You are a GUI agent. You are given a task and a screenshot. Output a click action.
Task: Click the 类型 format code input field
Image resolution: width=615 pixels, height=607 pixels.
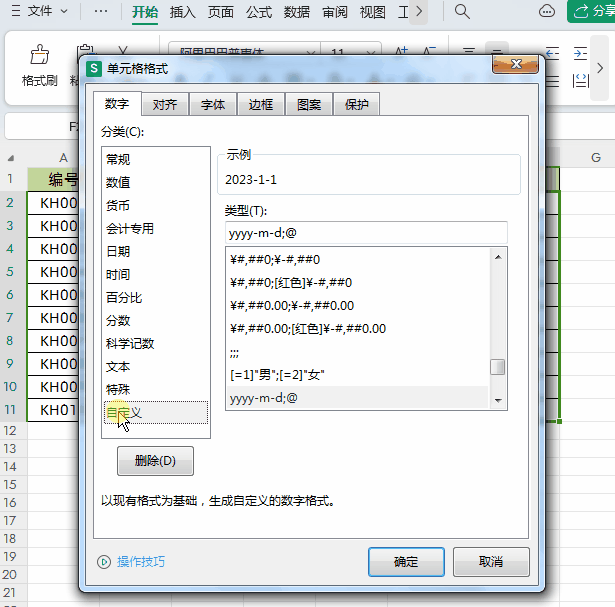(x=366, y=233)
